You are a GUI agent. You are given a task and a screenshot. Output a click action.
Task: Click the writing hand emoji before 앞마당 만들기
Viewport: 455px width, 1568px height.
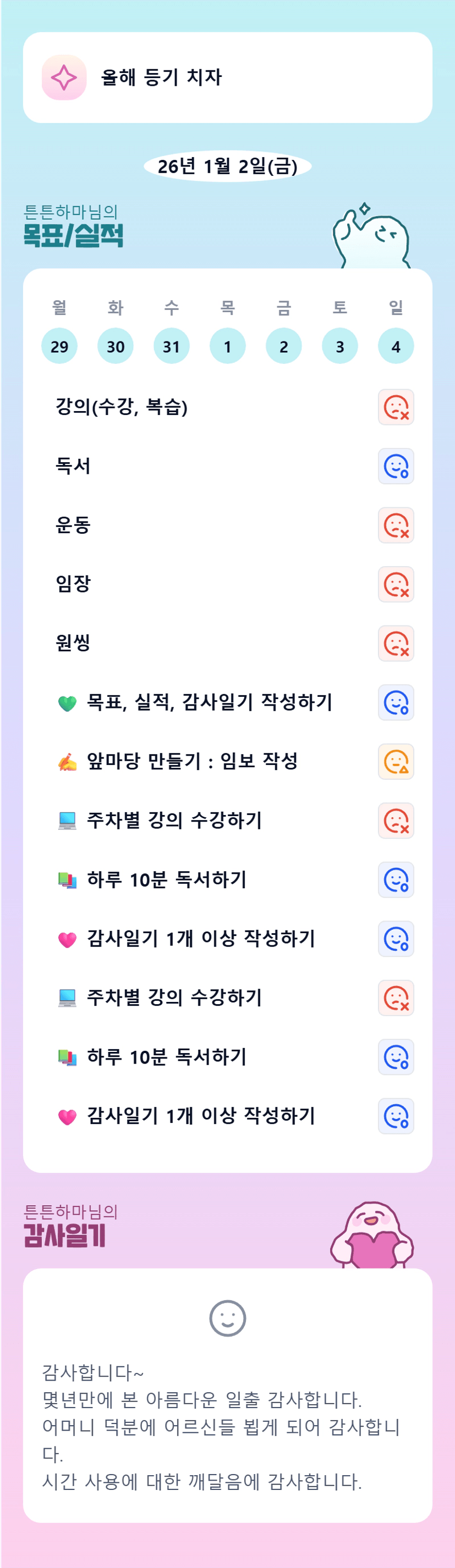(67, 762)
